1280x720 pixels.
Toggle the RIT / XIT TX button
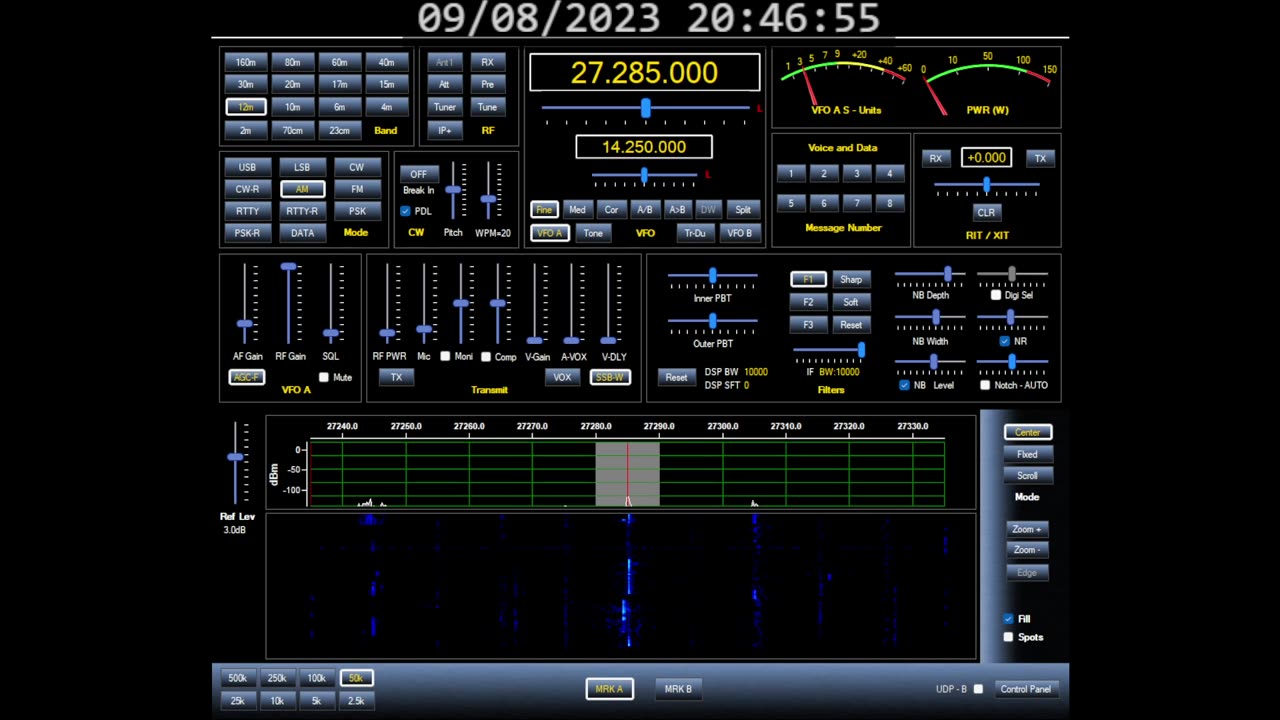coord(1040,158)
